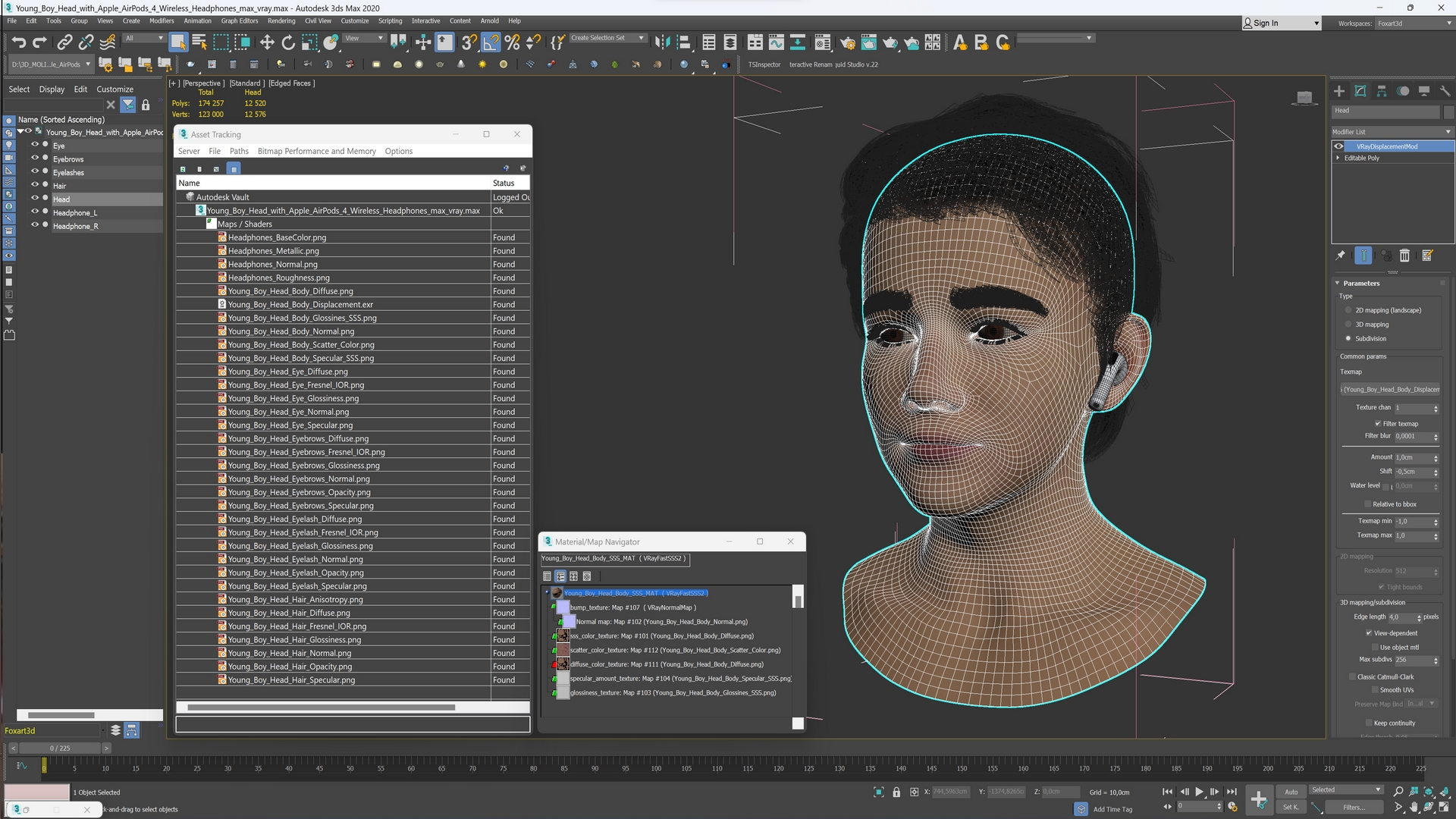Image resolution: width=1456 pixels, height=819 pixels.
Task: Open the View reference coordinate dropdown
Action: coord(365,38)
